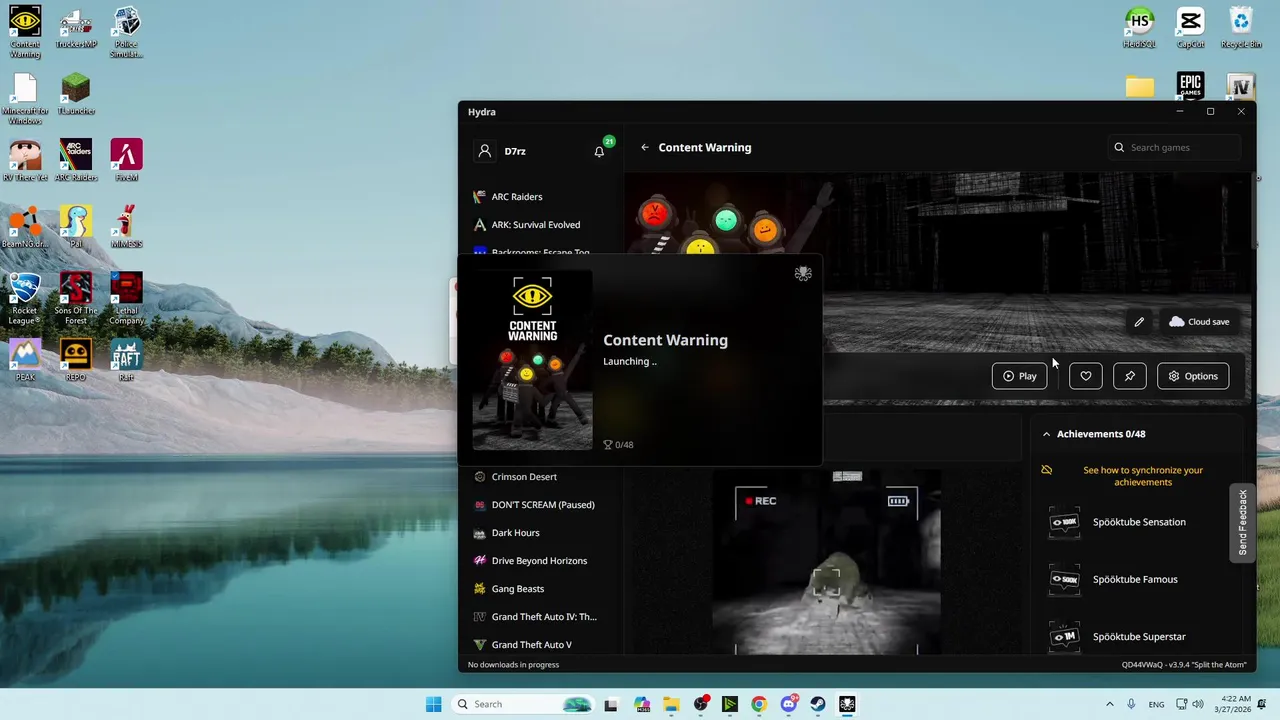Click the Content Warning cover art in launch popup
The height and width of the screenshot is (720, 1280).
coord(532,360)
